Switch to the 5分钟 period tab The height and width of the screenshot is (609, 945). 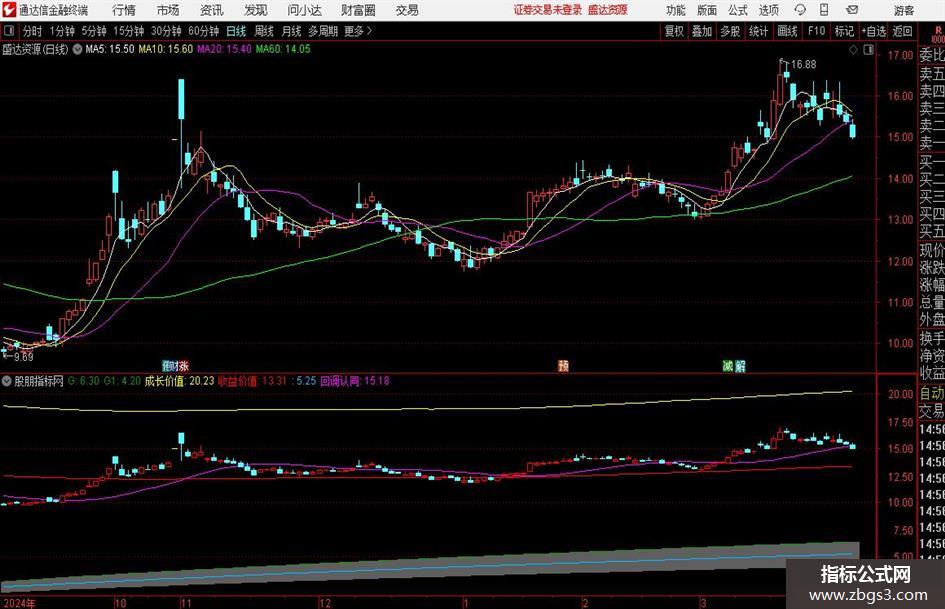tap(93, 31)
